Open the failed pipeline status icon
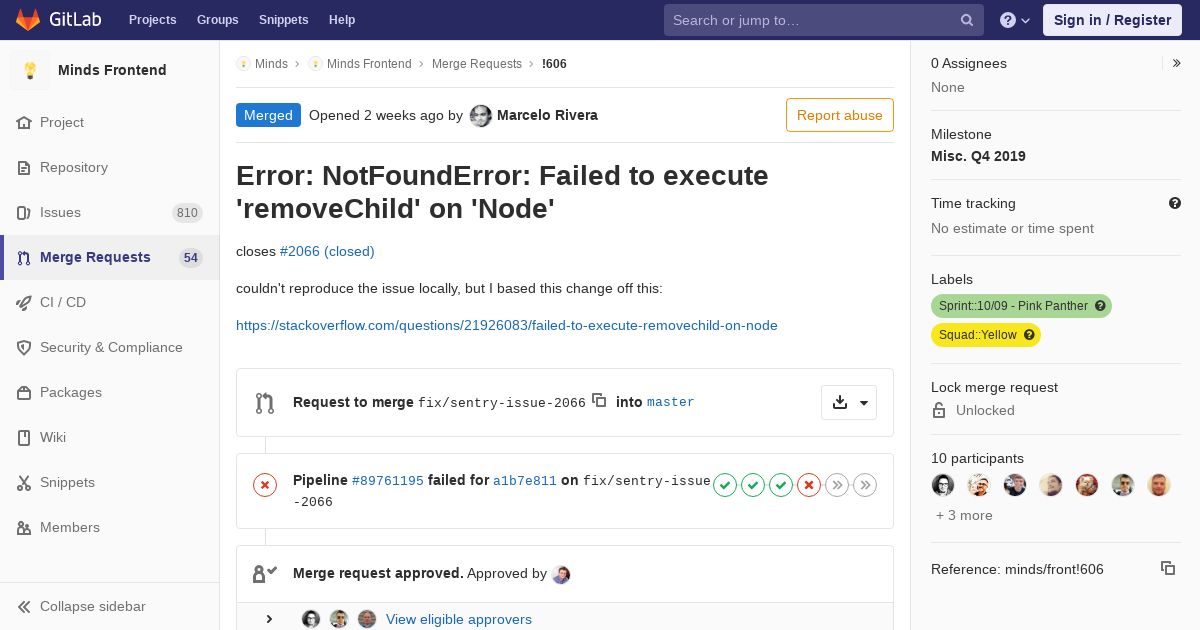The image size is (1200, 630). click(x=265, y=485)
